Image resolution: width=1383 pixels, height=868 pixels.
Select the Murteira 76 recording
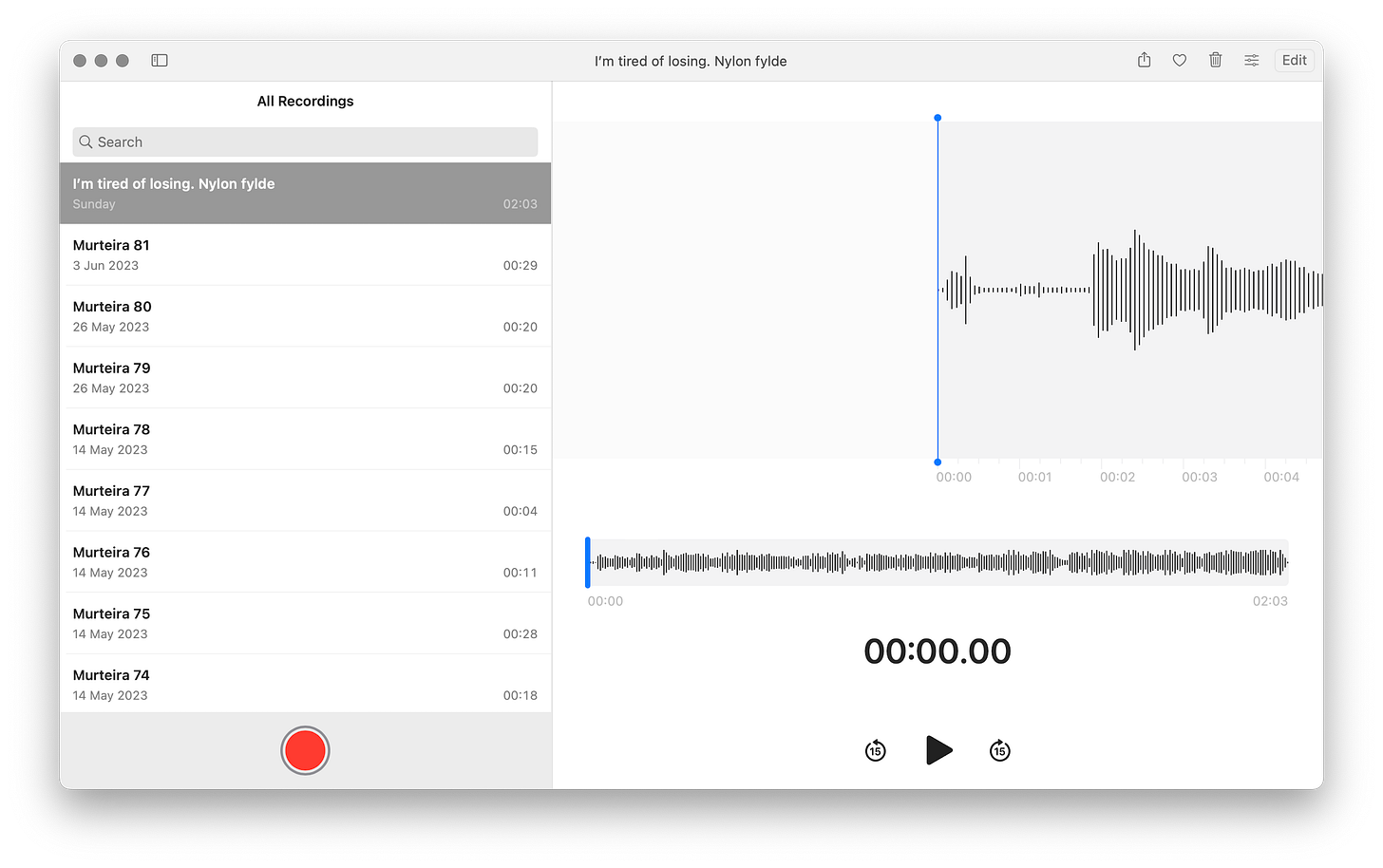[x=305, y=562]
